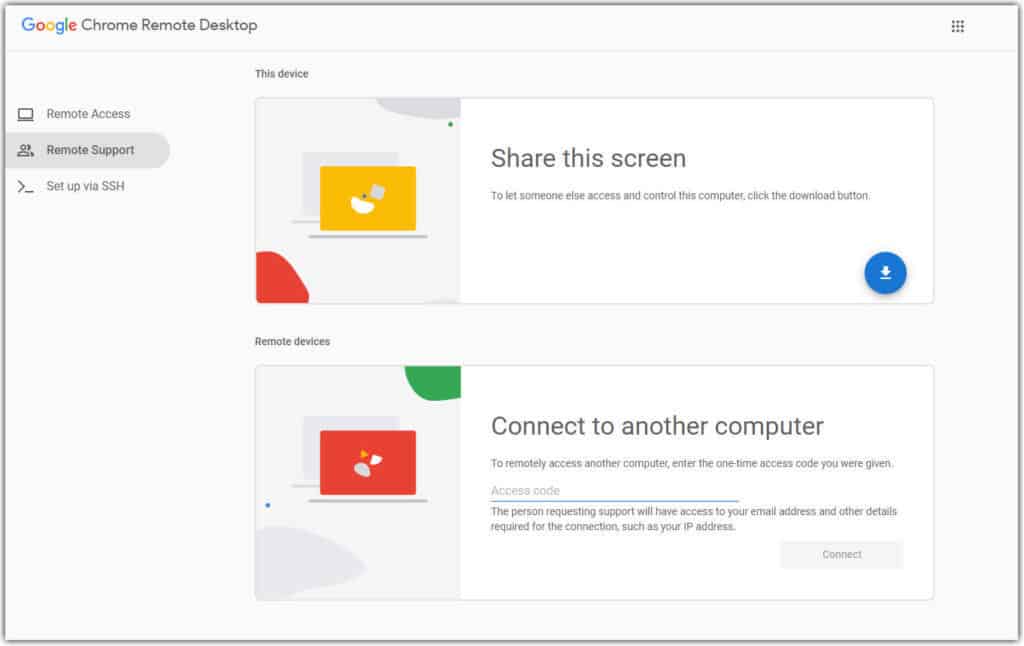Click the Remote devices section label
This screenshot has width=1024, height=646.
tap(292, 342)
